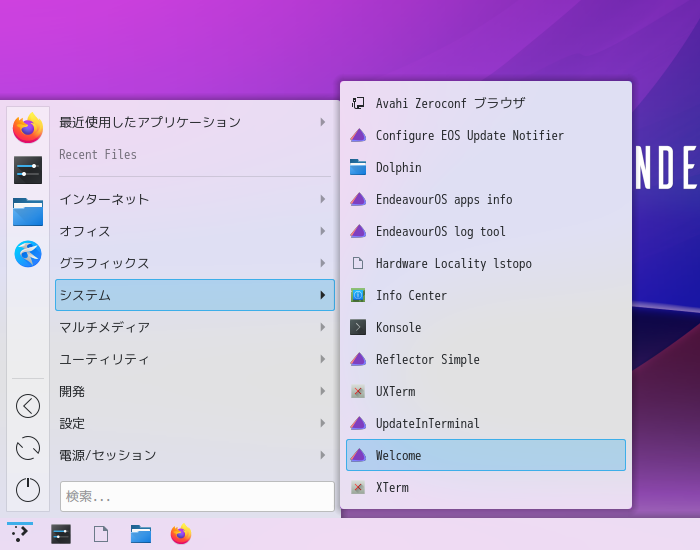Click the Info Center icon
This screenshot has width=700, height=550.
[x=358, y=295]
